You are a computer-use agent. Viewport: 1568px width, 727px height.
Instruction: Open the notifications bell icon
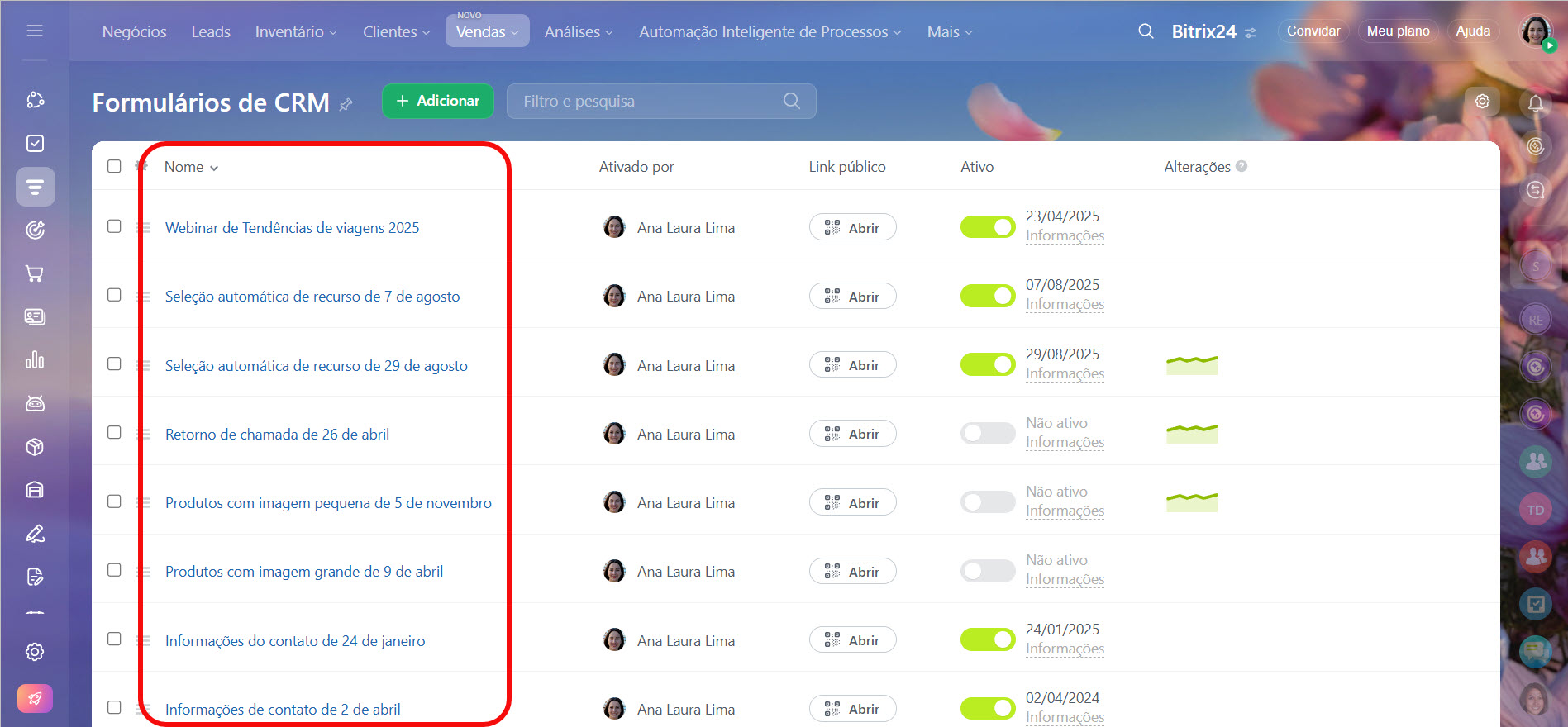(1535, 103)
